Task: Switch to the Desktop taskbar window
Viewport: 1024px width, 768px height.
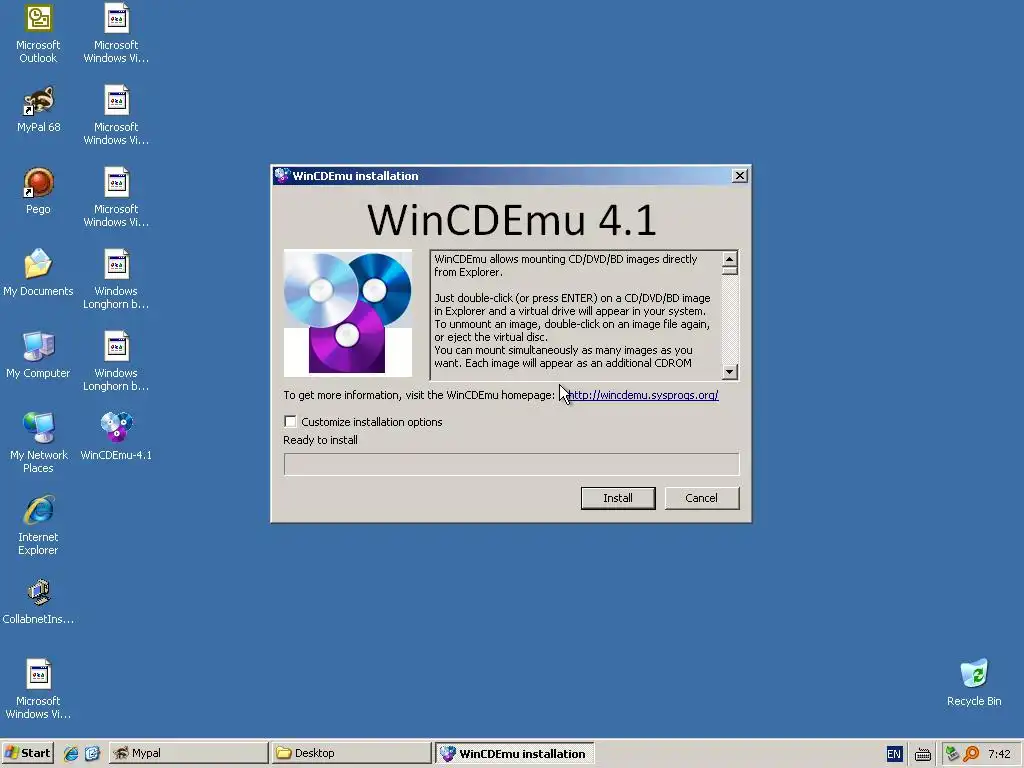Action: click(352, 753)
